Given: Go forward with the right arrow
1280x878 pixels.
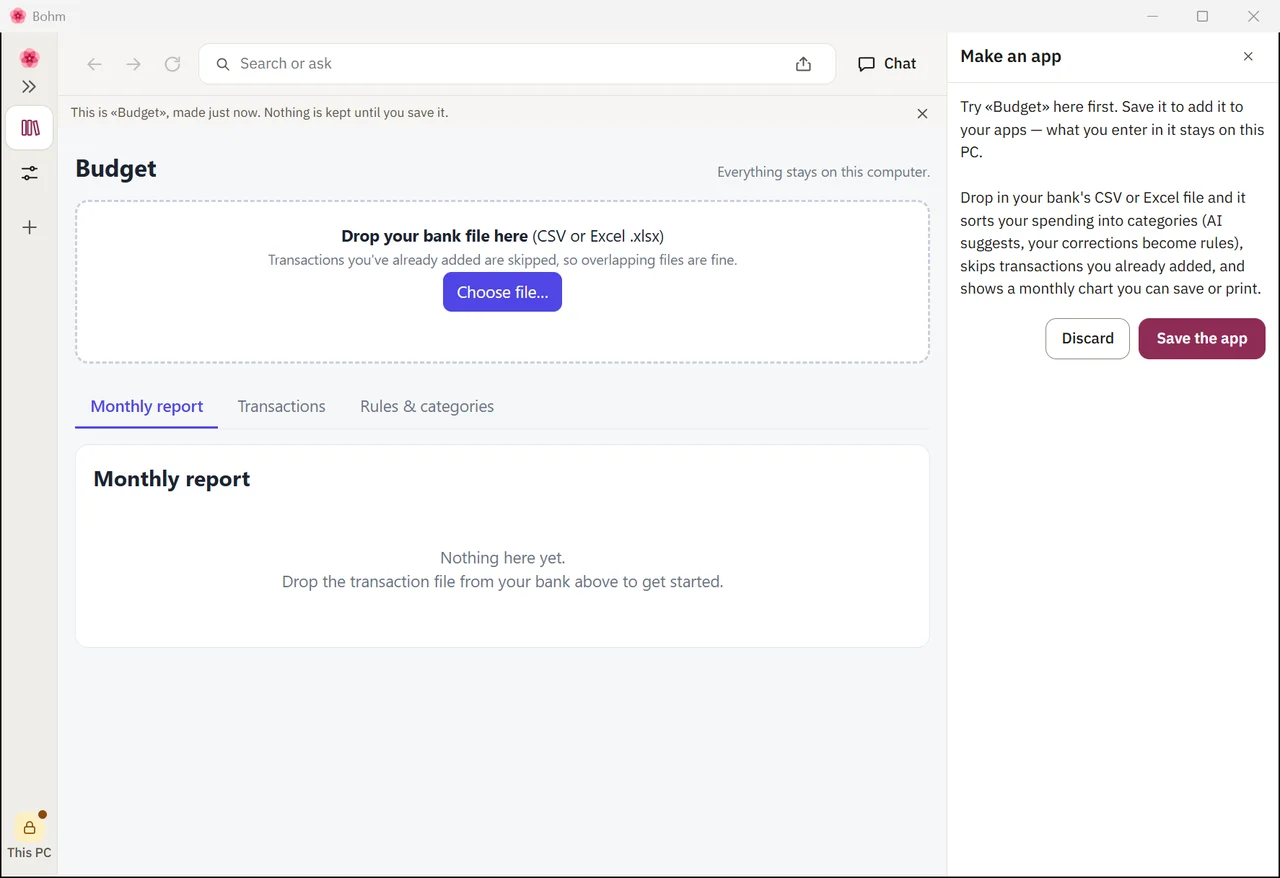Looking at the screenshot, I should pyautogui.click(x=134, y=64).
